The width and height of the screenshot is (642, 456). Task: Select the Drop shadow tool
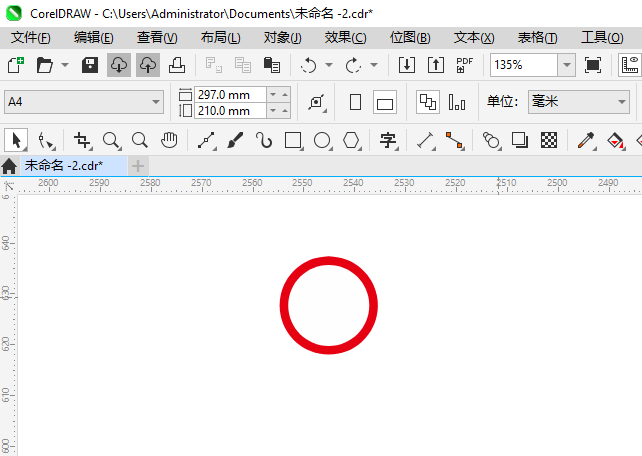(520, 140)
